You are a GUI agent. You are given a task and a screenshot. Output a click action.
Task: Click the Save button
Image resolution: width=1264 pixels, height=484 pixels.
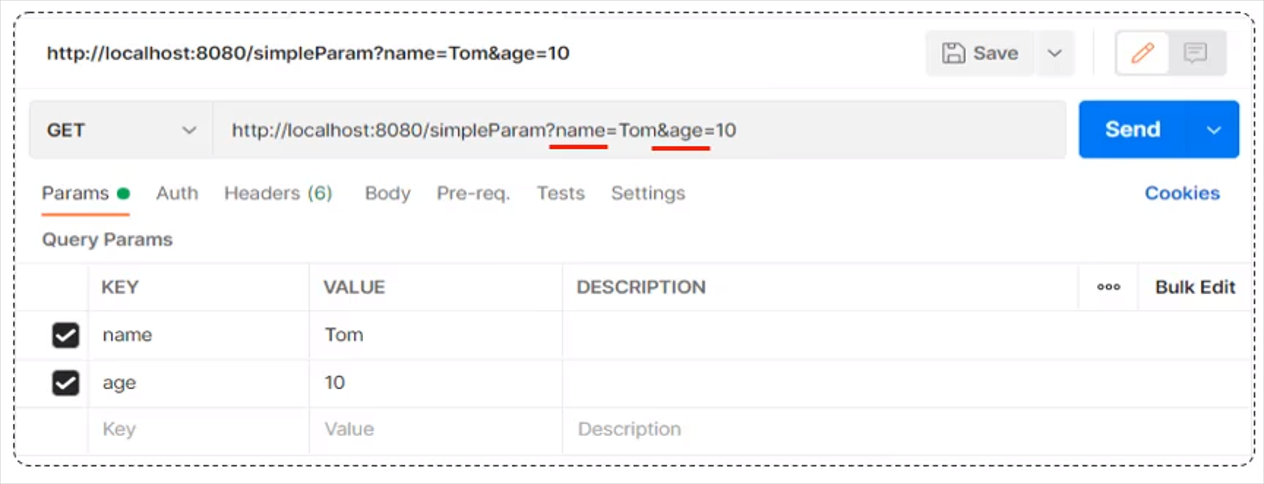click(980, 53)
